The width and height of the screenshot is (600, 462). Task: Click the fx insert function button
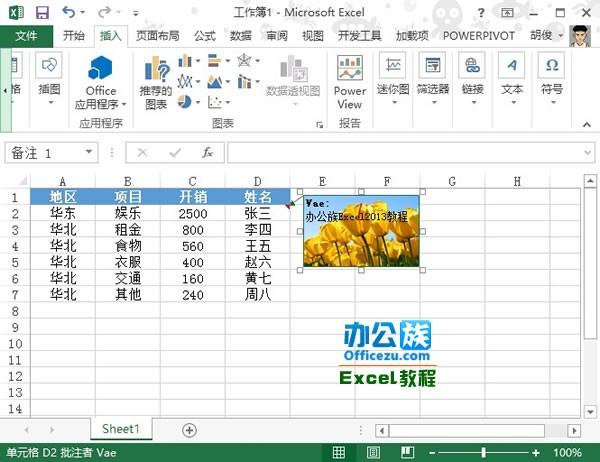(207, 153)
